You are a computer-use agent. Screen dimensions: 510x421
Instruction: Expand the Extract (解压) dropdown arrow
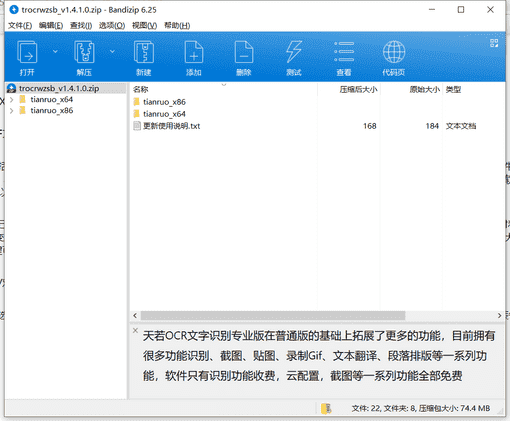point(112,51)
